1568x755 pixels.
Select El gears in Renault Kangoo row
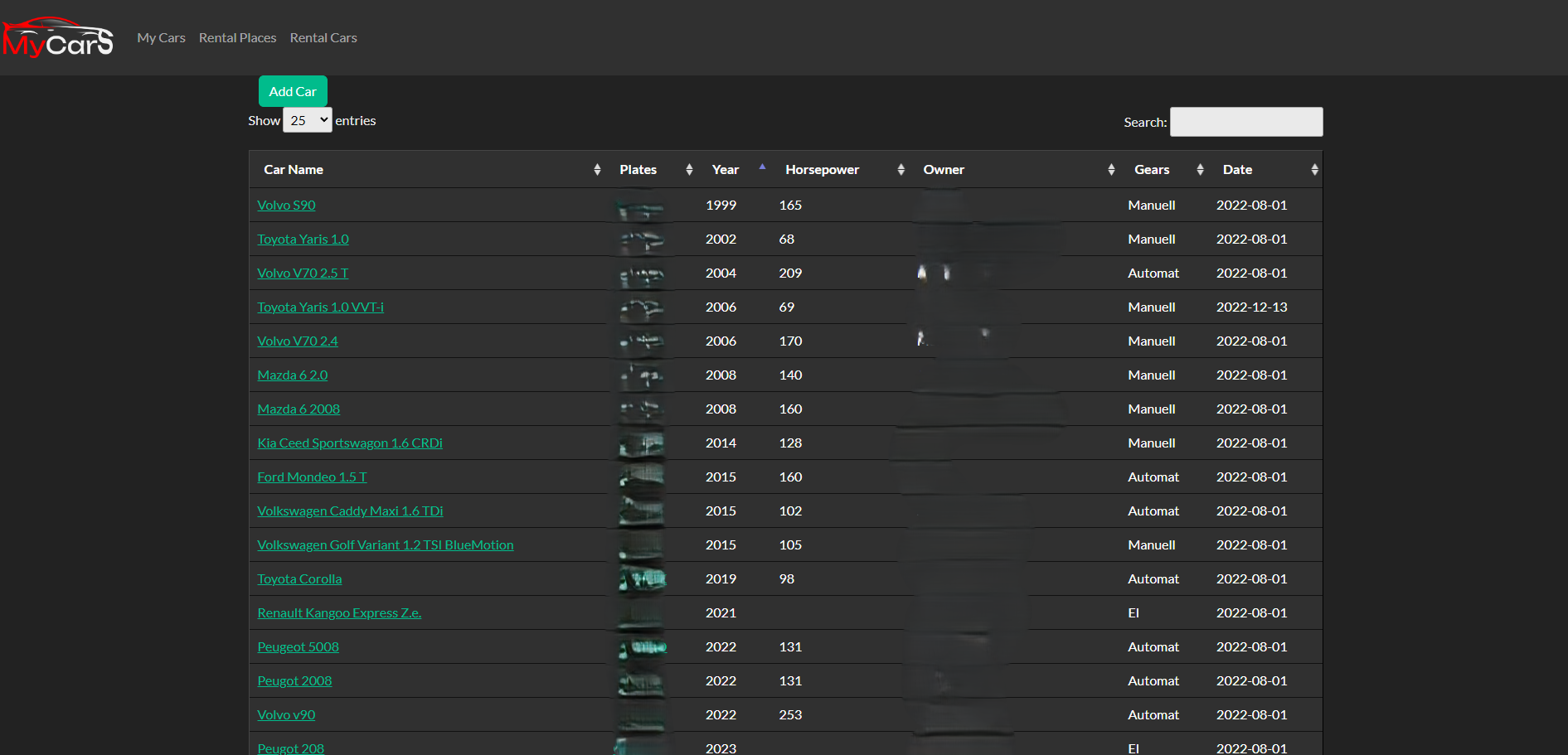point(1134,613)
